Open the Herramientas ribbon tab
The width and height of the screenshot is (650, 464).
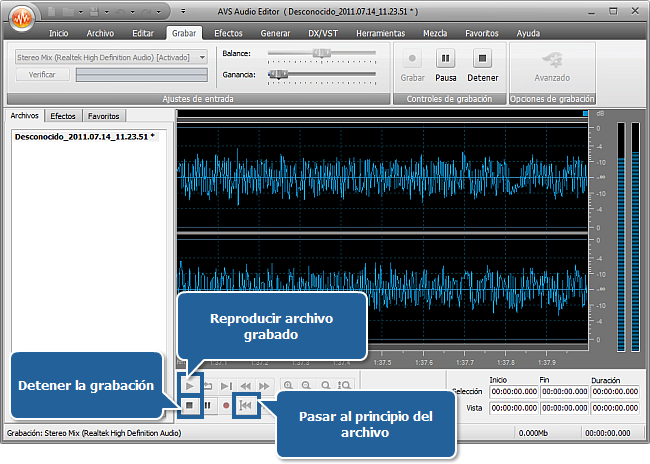tap(380, 33)
